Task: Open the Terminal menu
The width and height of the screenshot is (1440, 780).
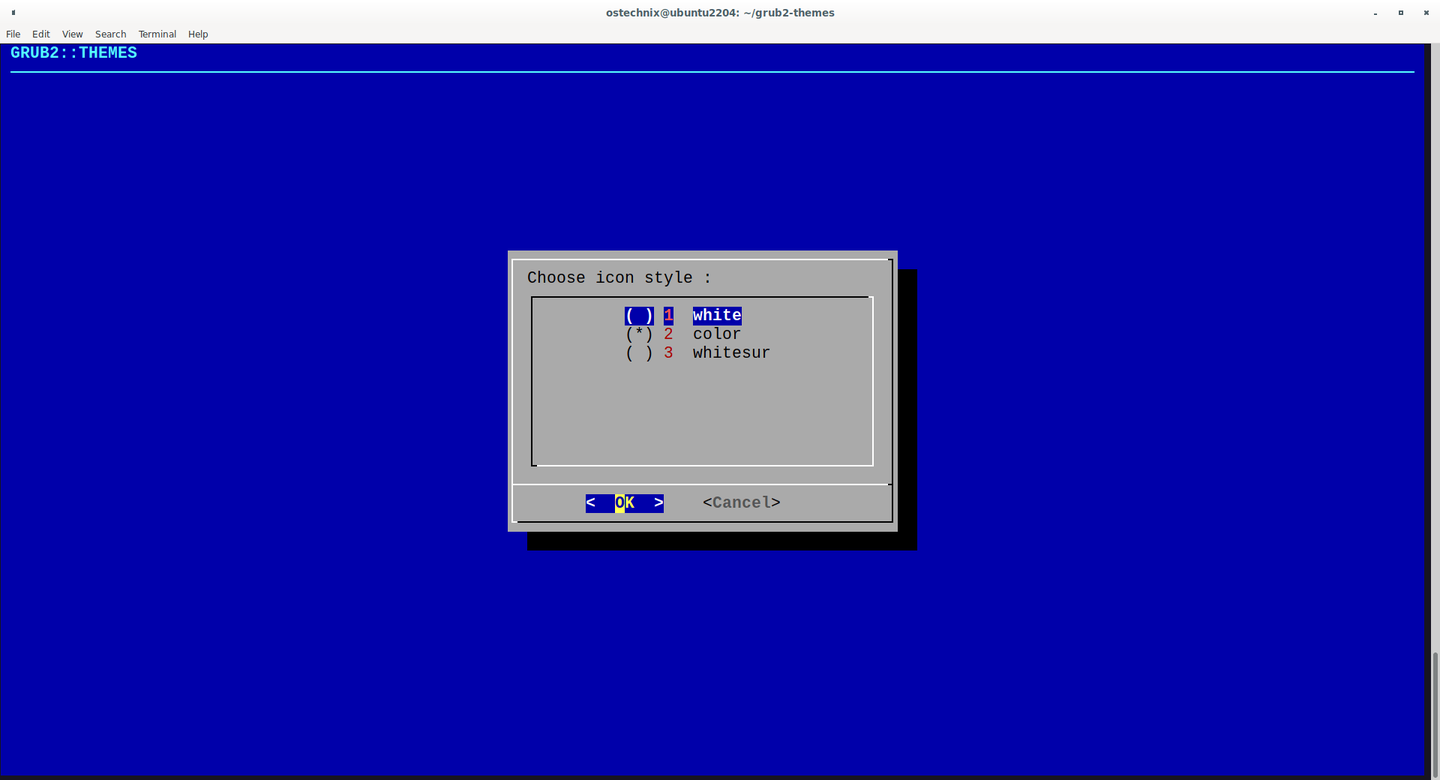Action: 157,34
